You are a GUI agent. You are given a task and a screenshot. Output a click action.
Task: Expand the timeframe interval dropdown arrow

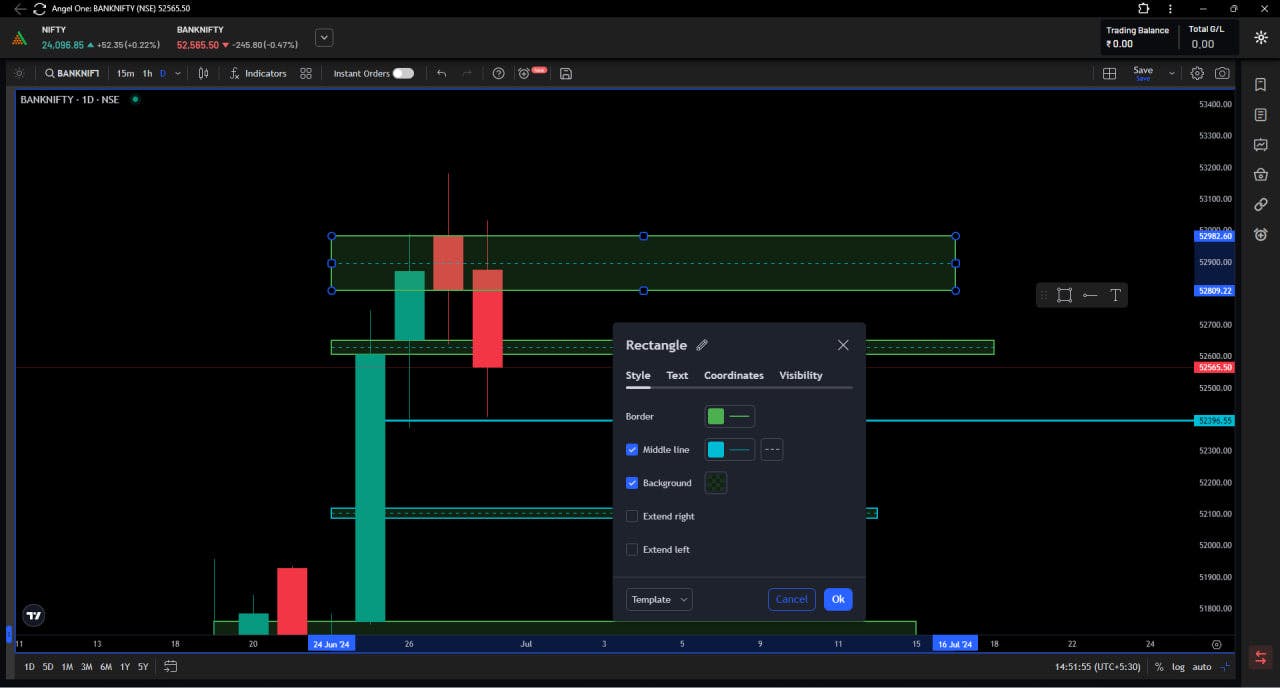point(178,73)
